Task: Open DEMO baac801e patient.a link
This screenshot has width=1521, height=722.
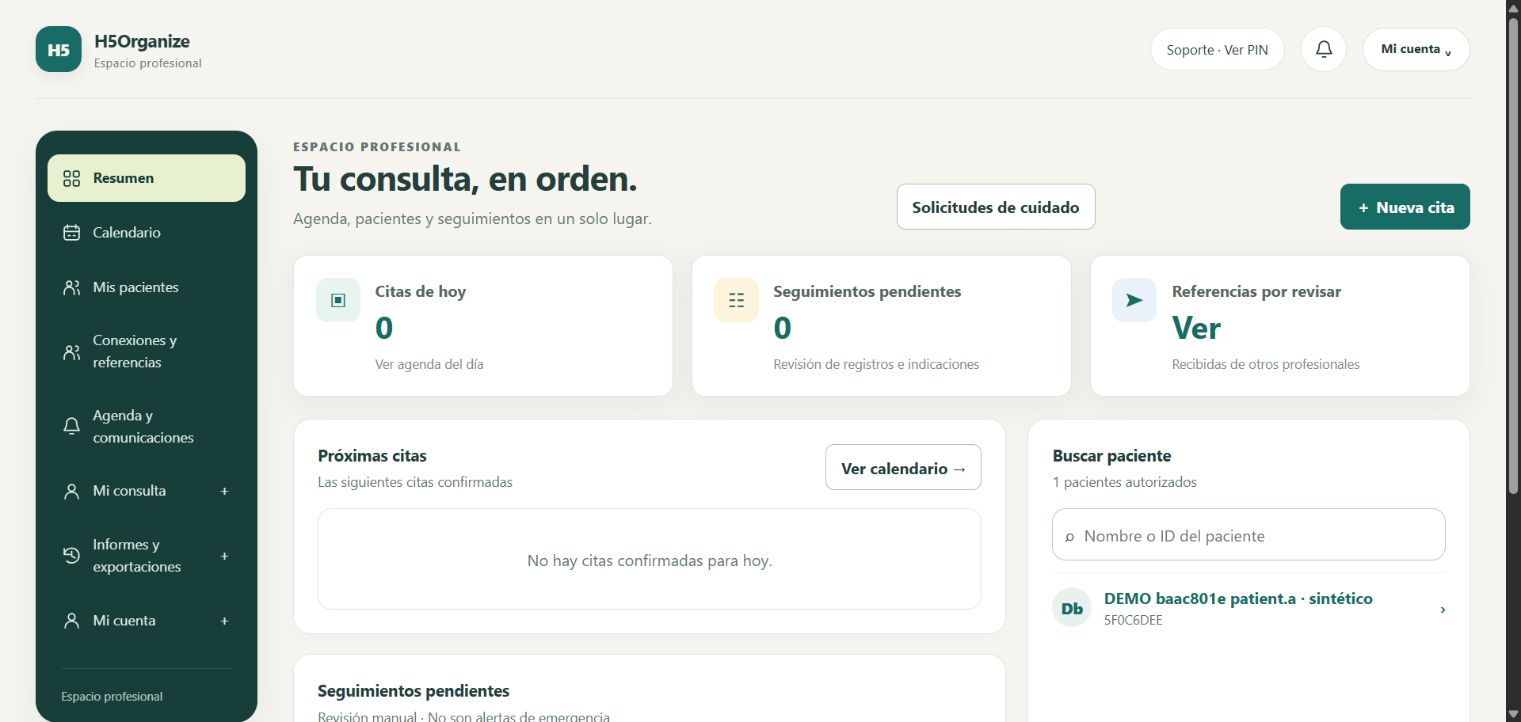Action: 1238,599
